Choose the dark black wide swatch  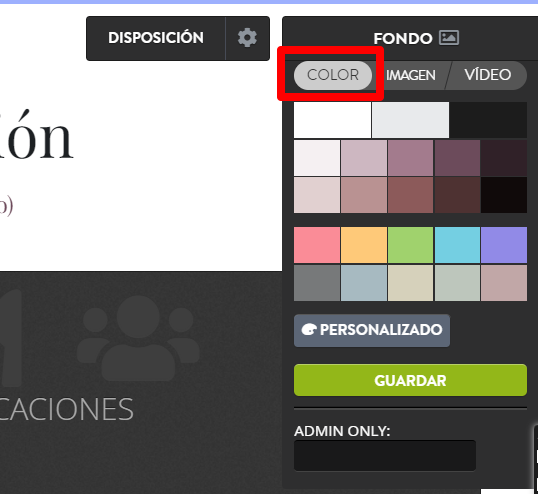[488, 120]
